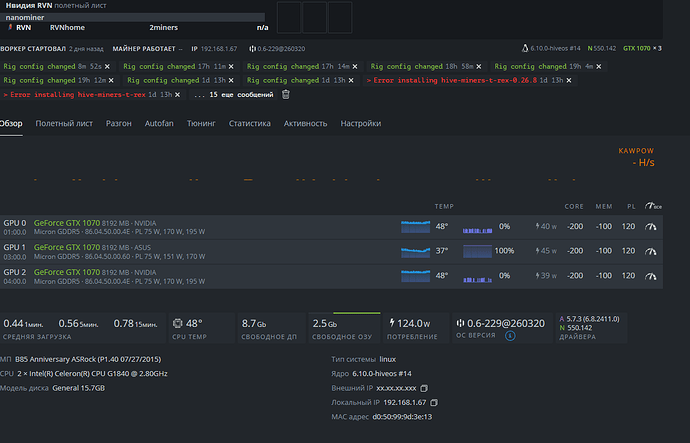Dismiss 'Rig config changed 8m 52s' message
Screen dimensions: 690x443
[x=107, y=66]
